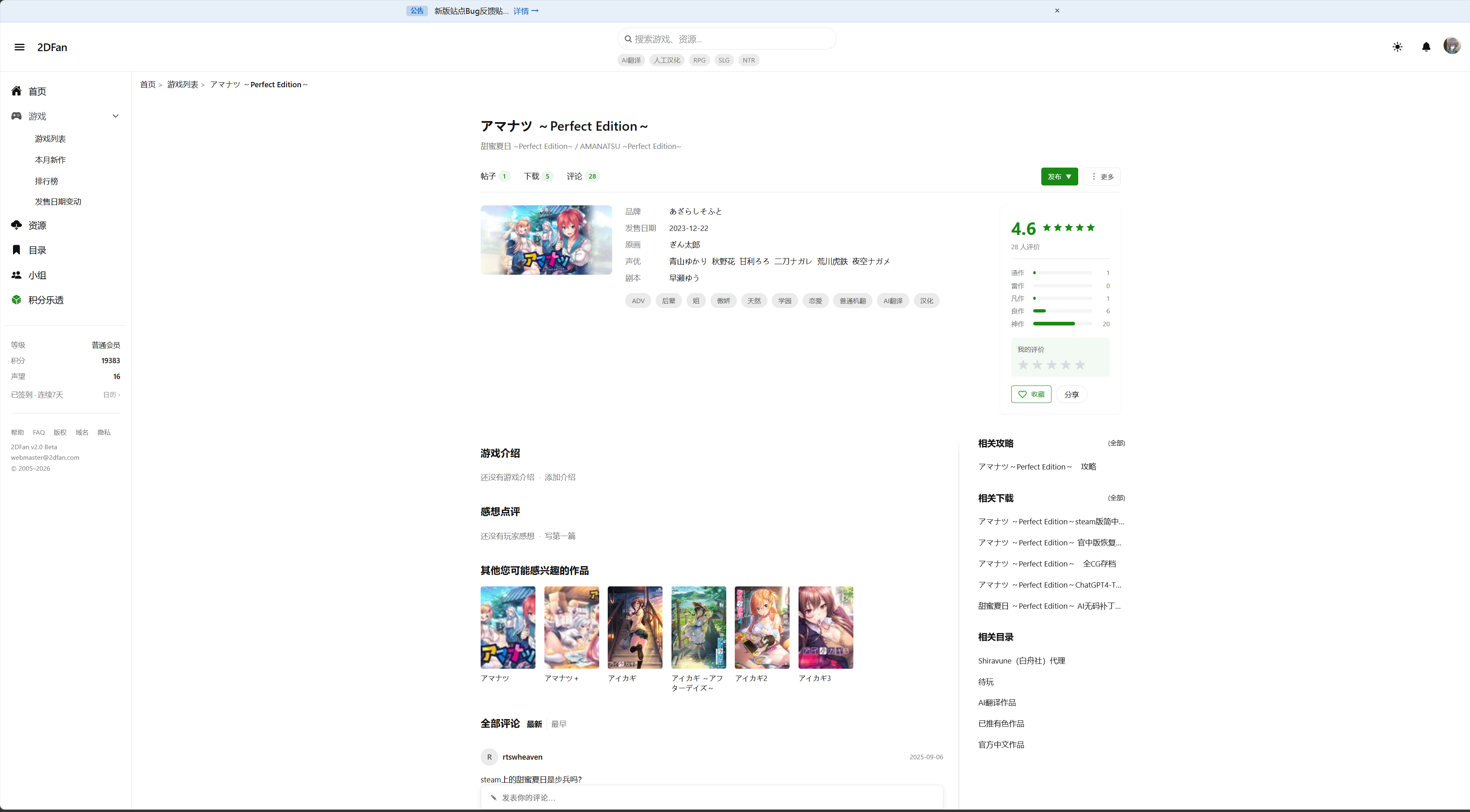
Task: Rate the game with the second star
Action: point(1038,365)
